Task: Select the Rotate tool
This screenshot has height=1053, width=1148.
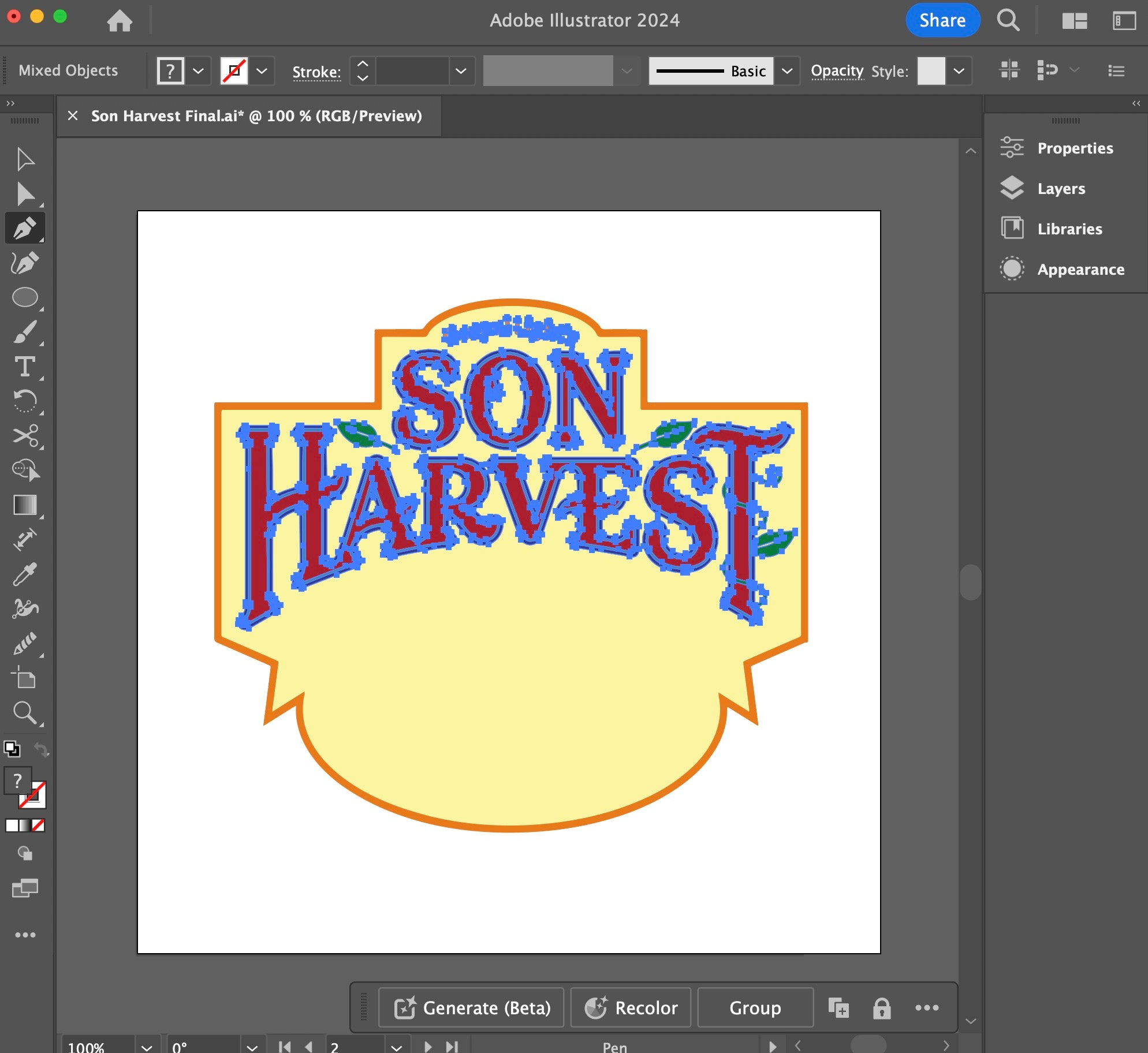Action: tap(24, 402)
